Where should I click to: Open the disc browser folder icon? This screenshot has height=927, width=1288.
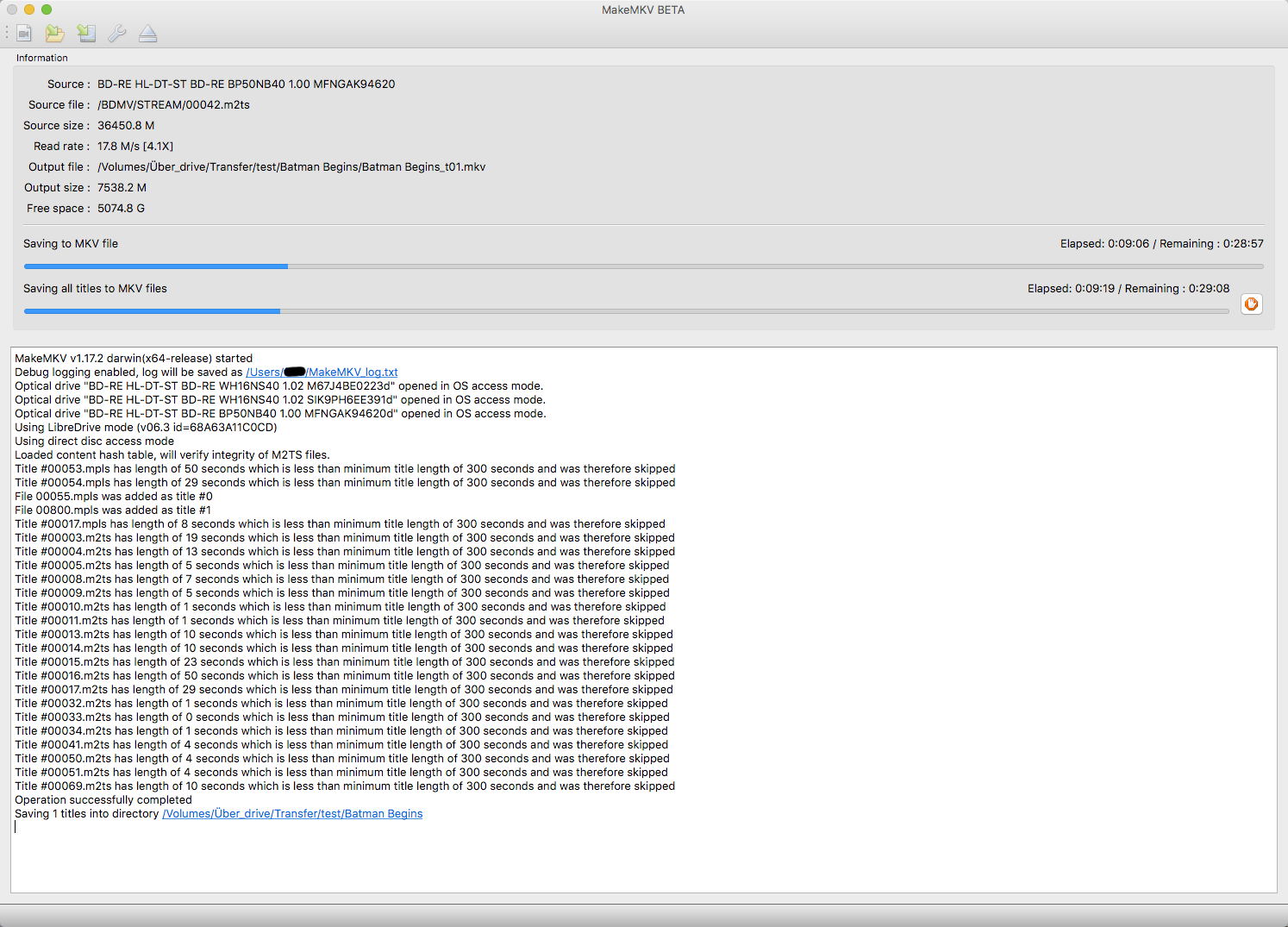click(x=54, y=33)
